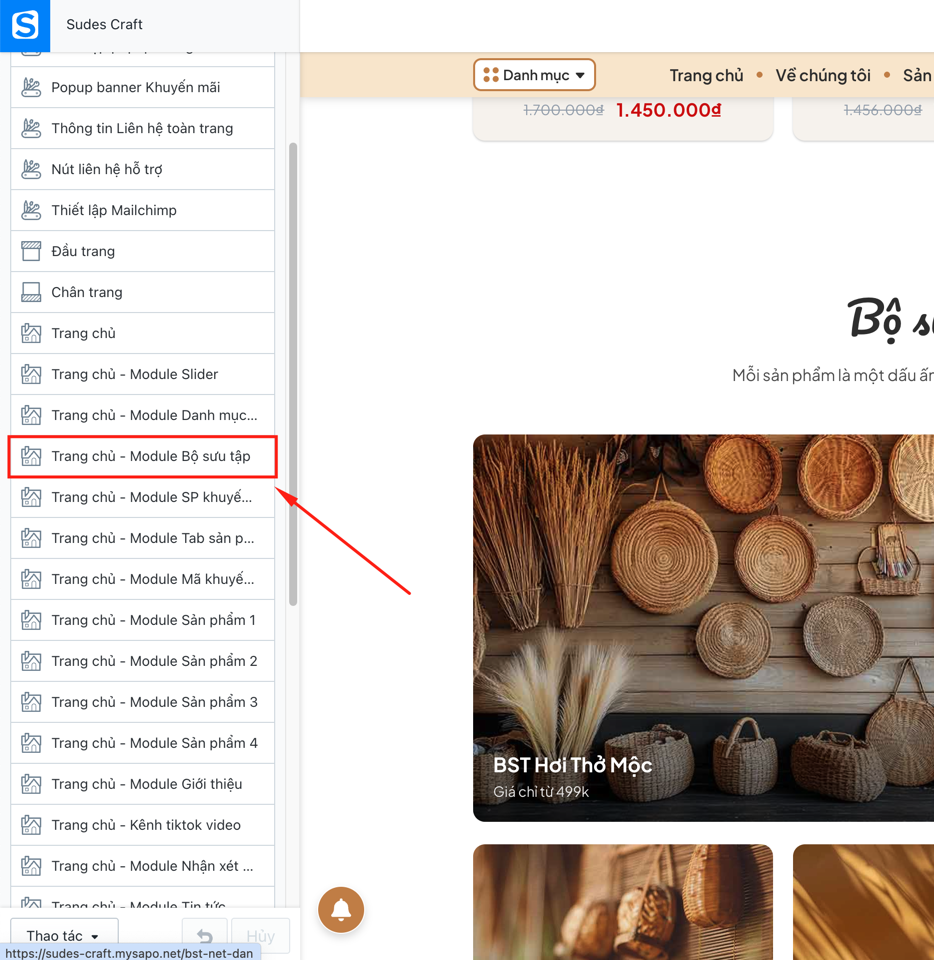Open Trang chủ - Module Tab sản p...
Image resolution: width=934 pixels, height=960 pixels.
[x=143, y=539]
